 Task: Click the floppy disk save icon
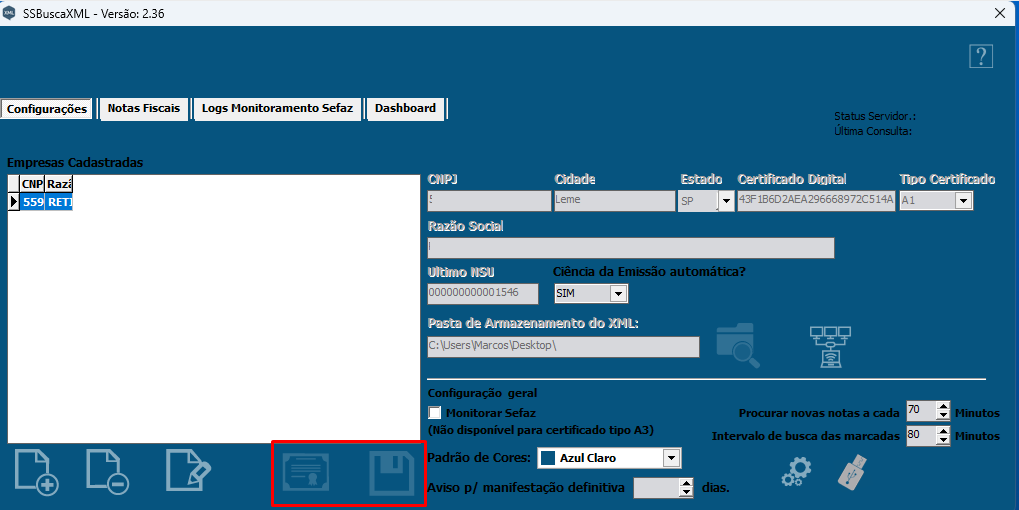391,473
